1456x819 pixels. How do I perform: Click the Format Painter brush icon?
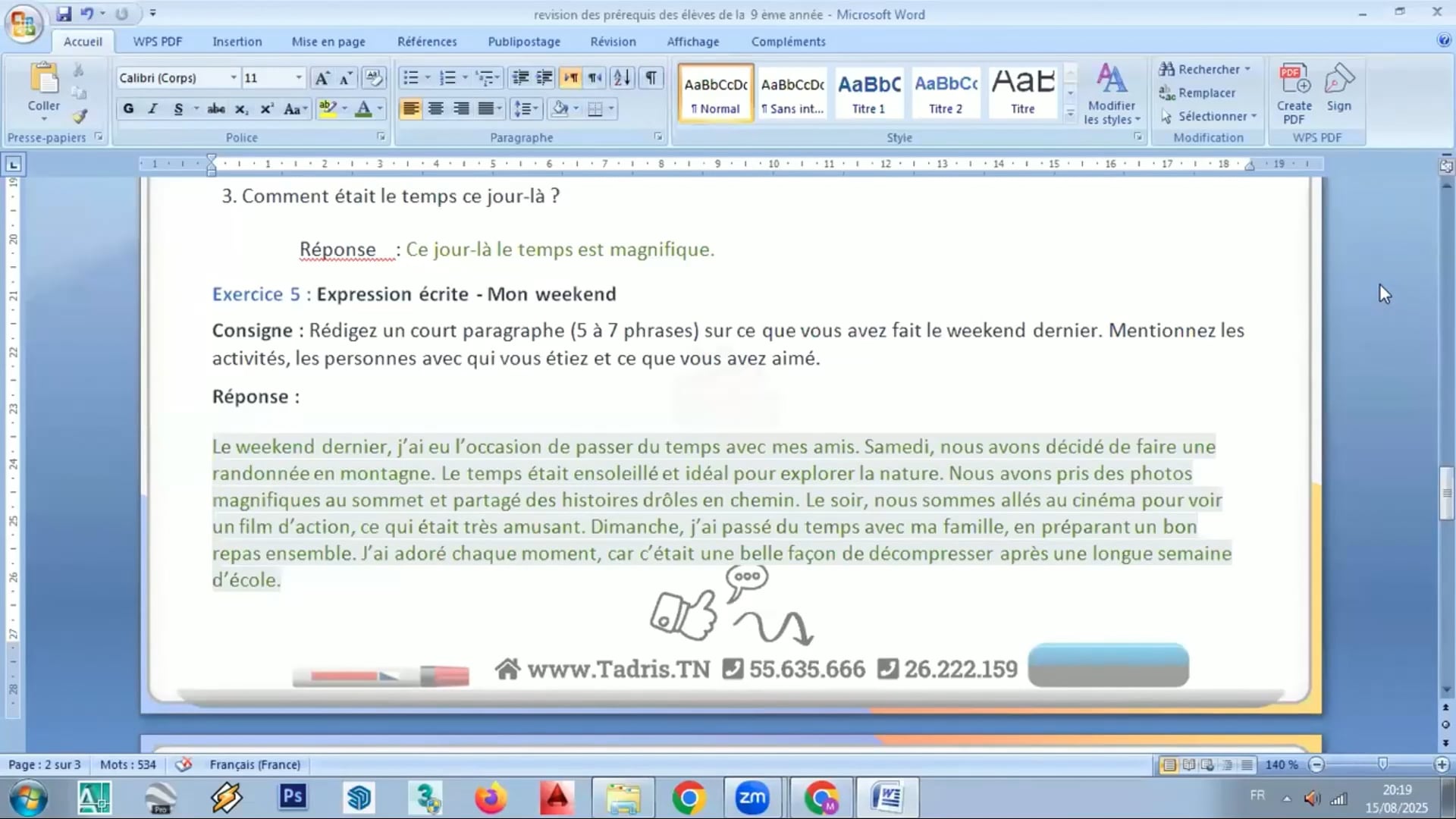[80, 116]
